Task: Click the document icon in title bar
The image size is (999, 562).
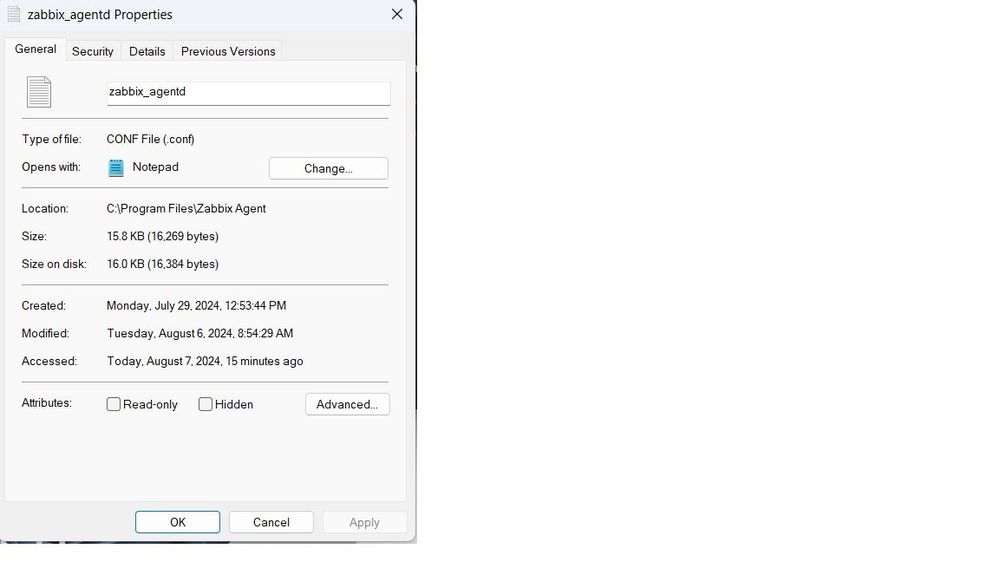Action: tap(13, 14)
